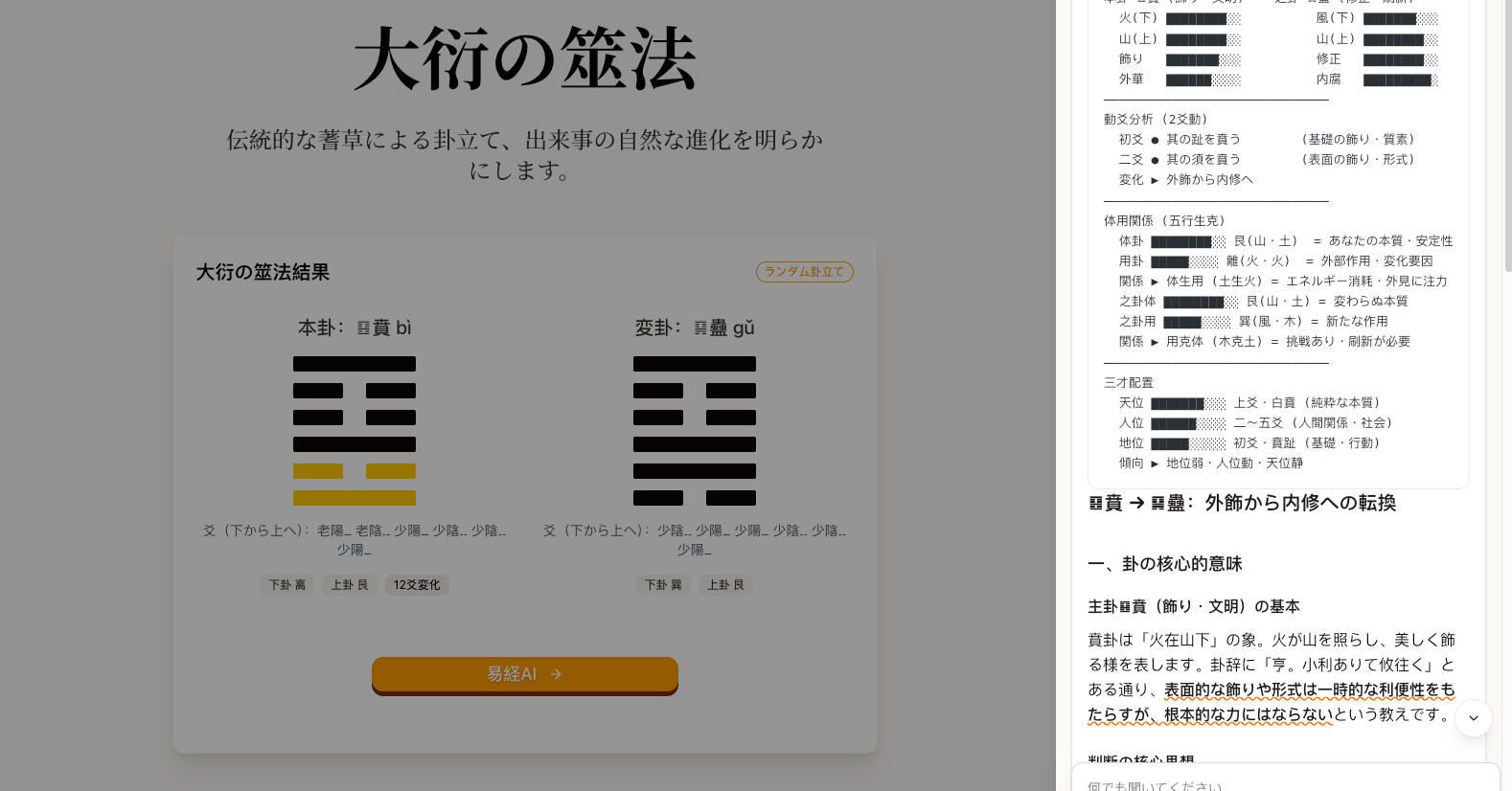Click the 下卦 巽 tag
The image size is (1512, 791).
pos(663,585)
